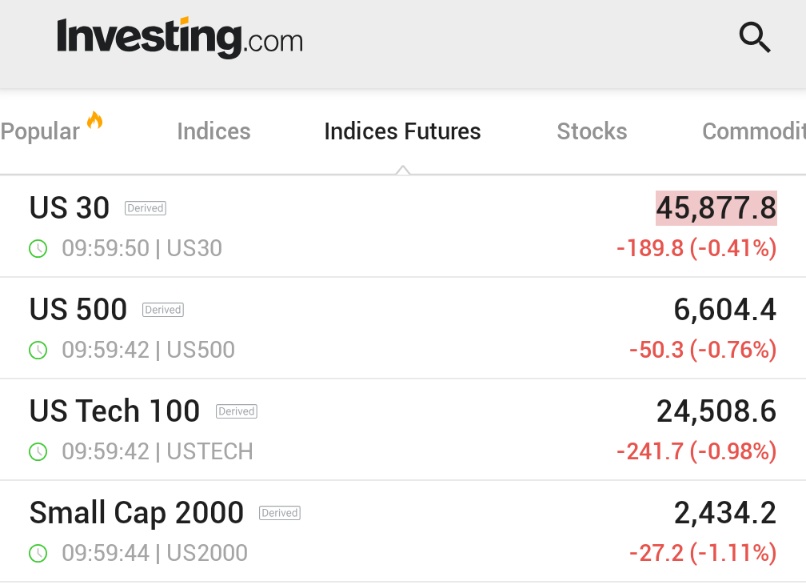Open the Stocks tab
This screenshot has width=806, height=584.
click(591, 131)
